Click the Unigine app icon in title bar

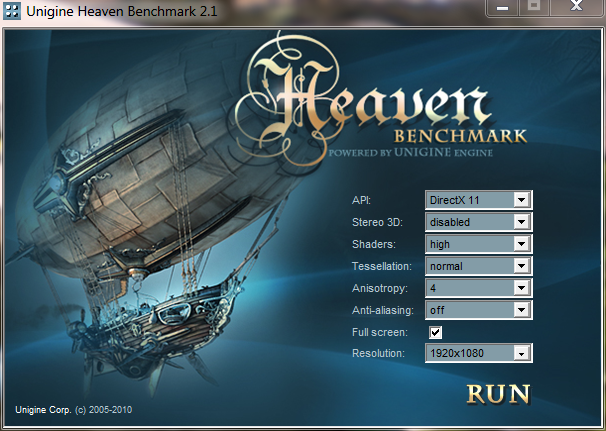tap(12, 11)
